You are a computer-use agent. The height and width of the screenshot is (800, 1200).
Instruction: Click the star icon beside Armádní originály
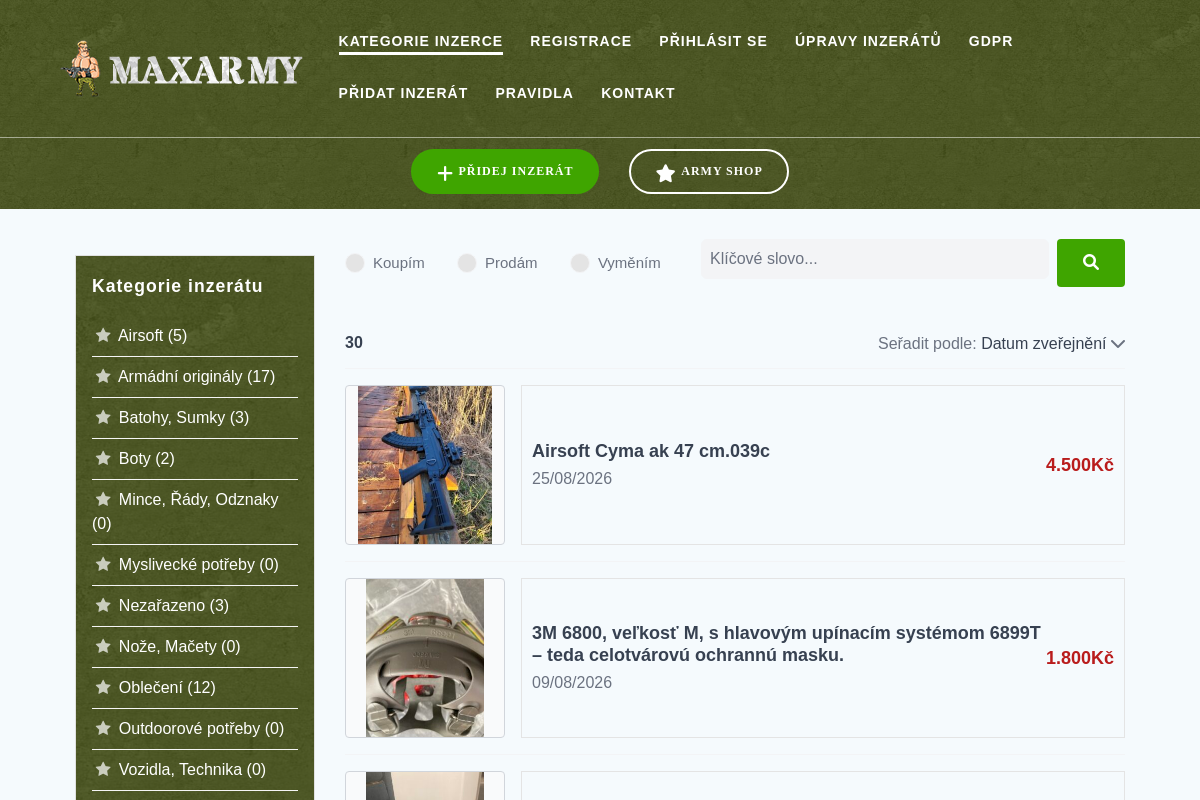(x=103, y=376)
